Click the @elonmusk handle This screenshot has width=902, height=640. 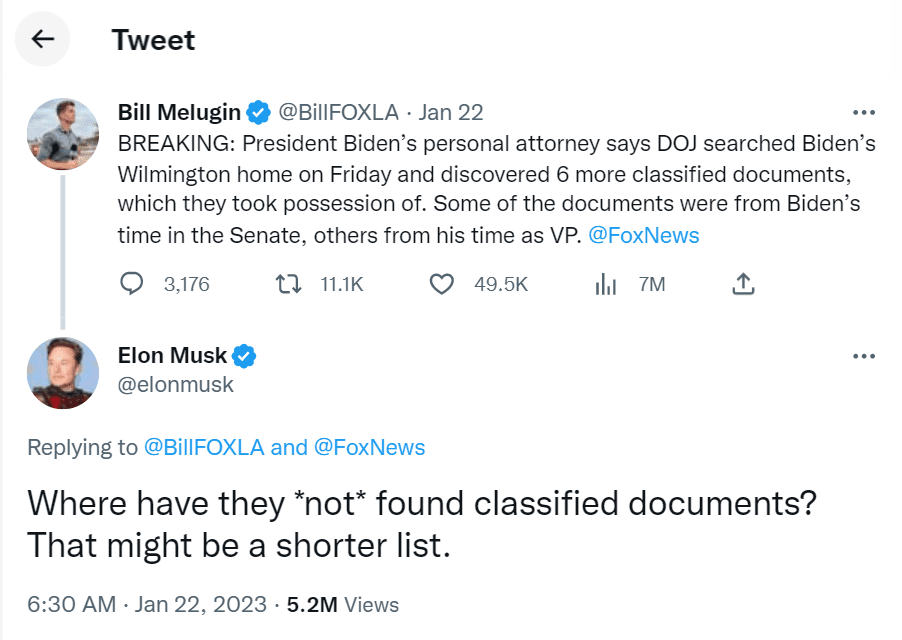pyautogui.click(x=175, y=384)
